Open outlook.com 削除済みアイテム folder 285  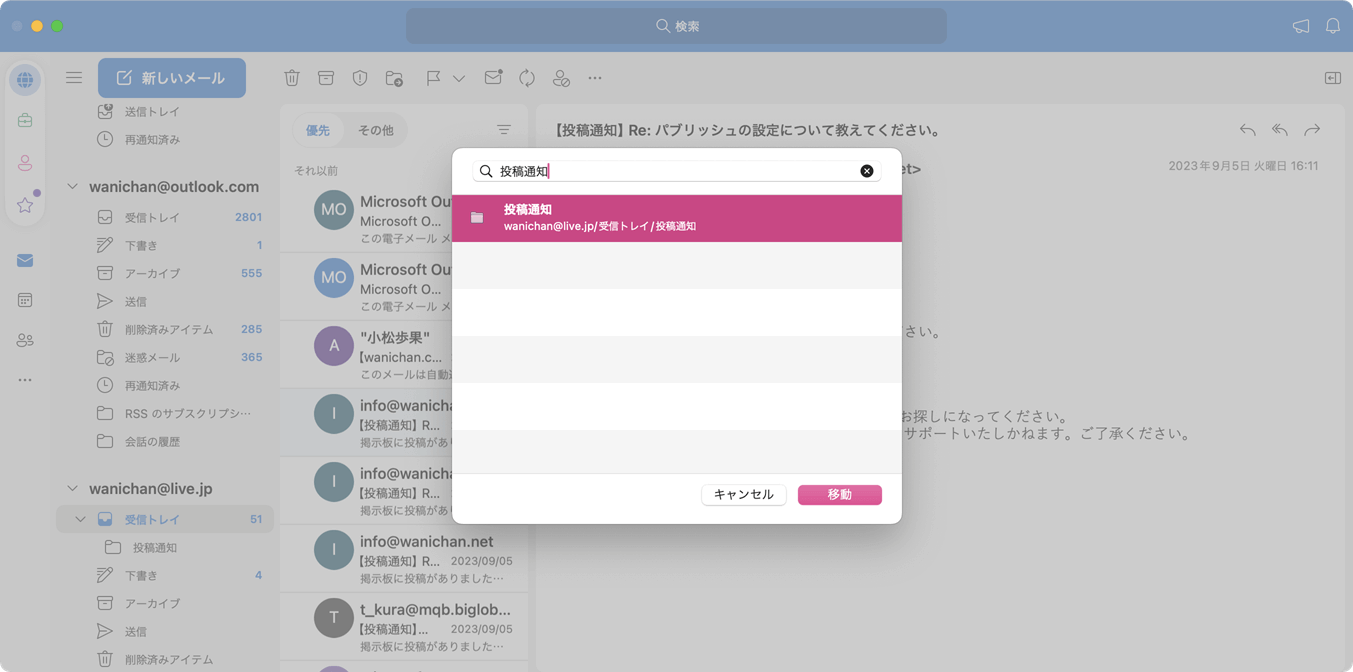(x=165, y=329)
